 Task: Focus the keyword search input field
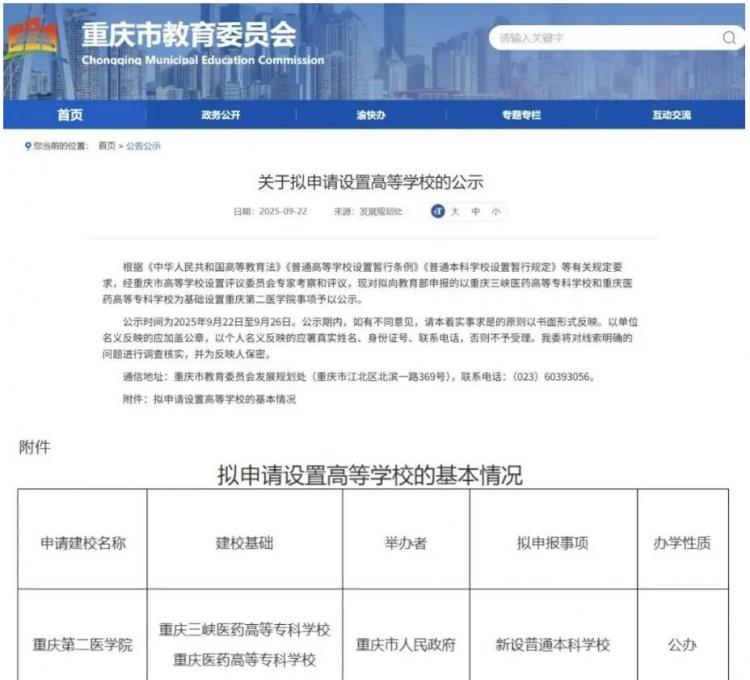point(600,38)
